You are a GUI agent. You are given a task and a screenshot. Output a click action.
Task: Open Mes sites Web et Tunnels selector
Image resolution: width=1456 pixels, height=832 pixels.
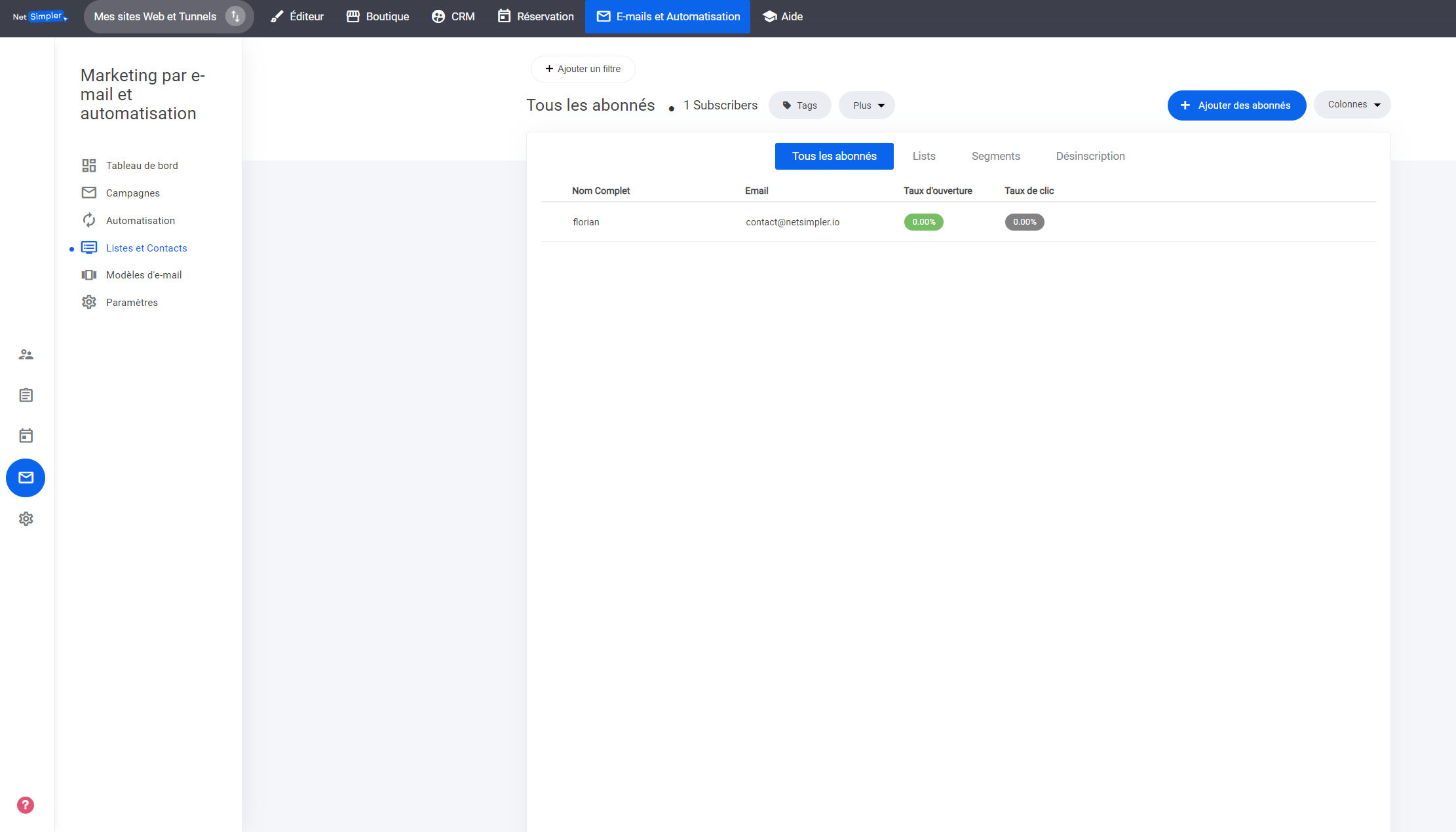click(x=155, y=16)
